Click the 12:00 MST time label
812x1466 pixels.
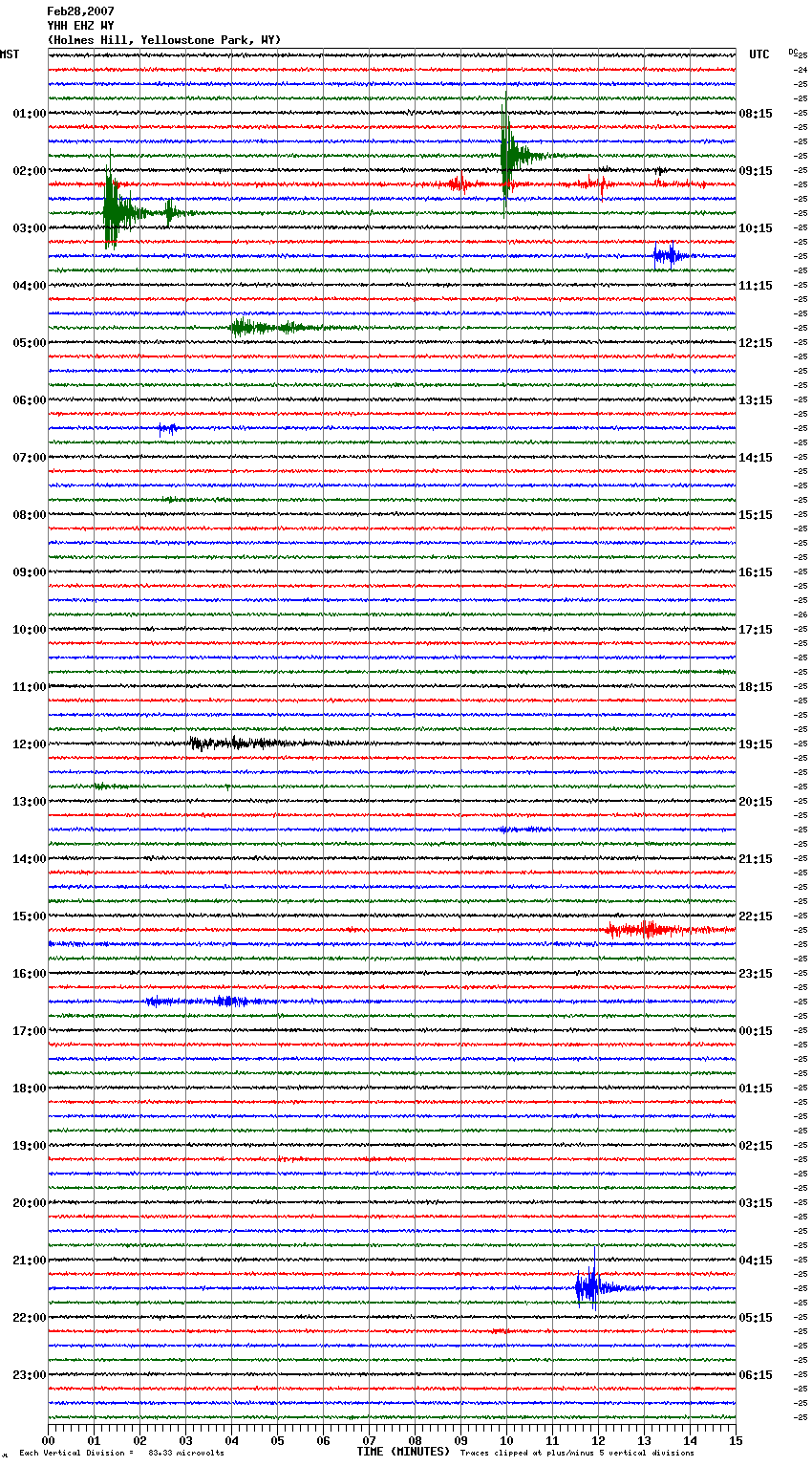coord(30,744)
